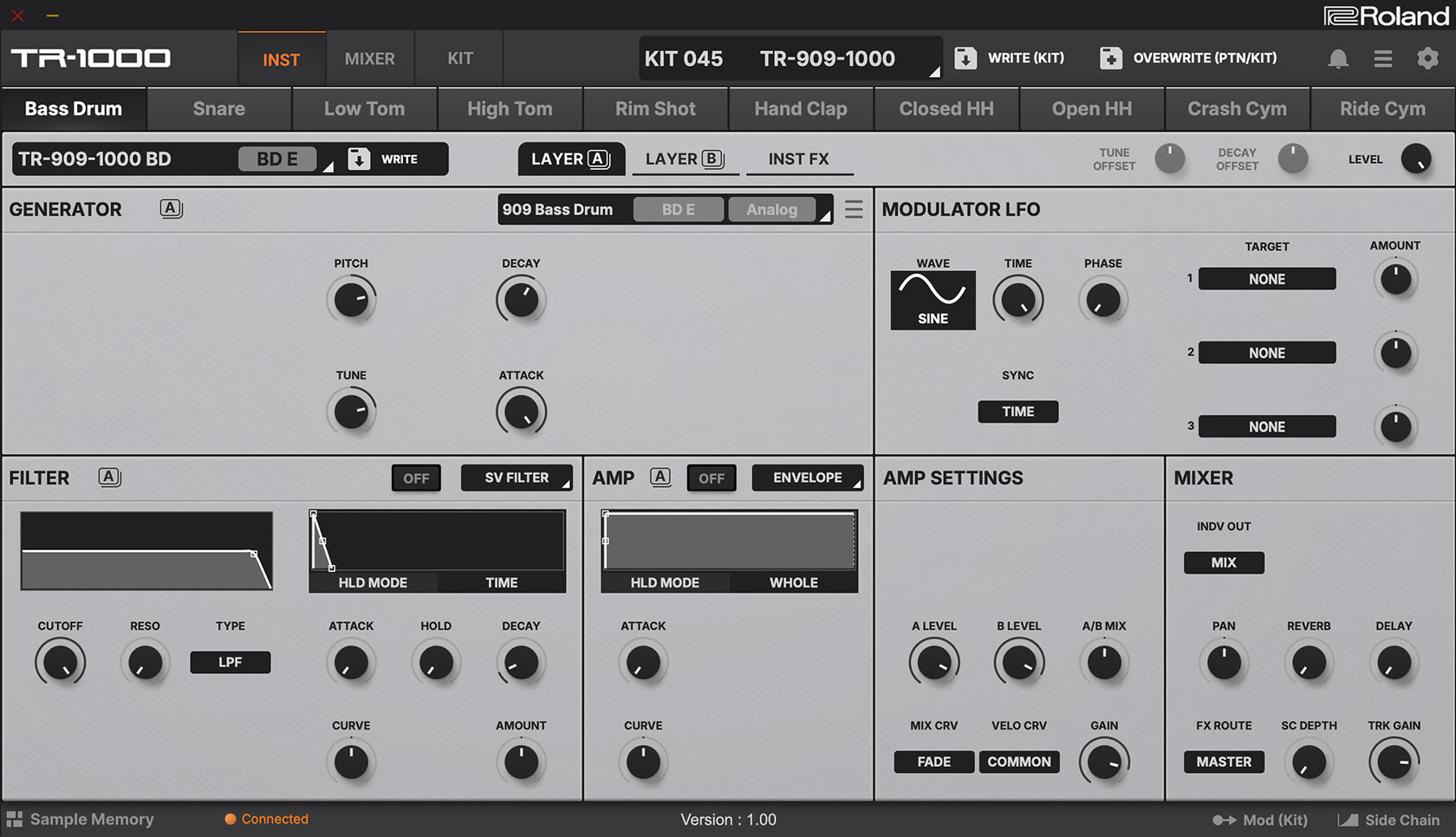Switch to the Mixer tab
Image resolution: width=1456 pixels, height=837 pixels.
(x=370, y=59)
